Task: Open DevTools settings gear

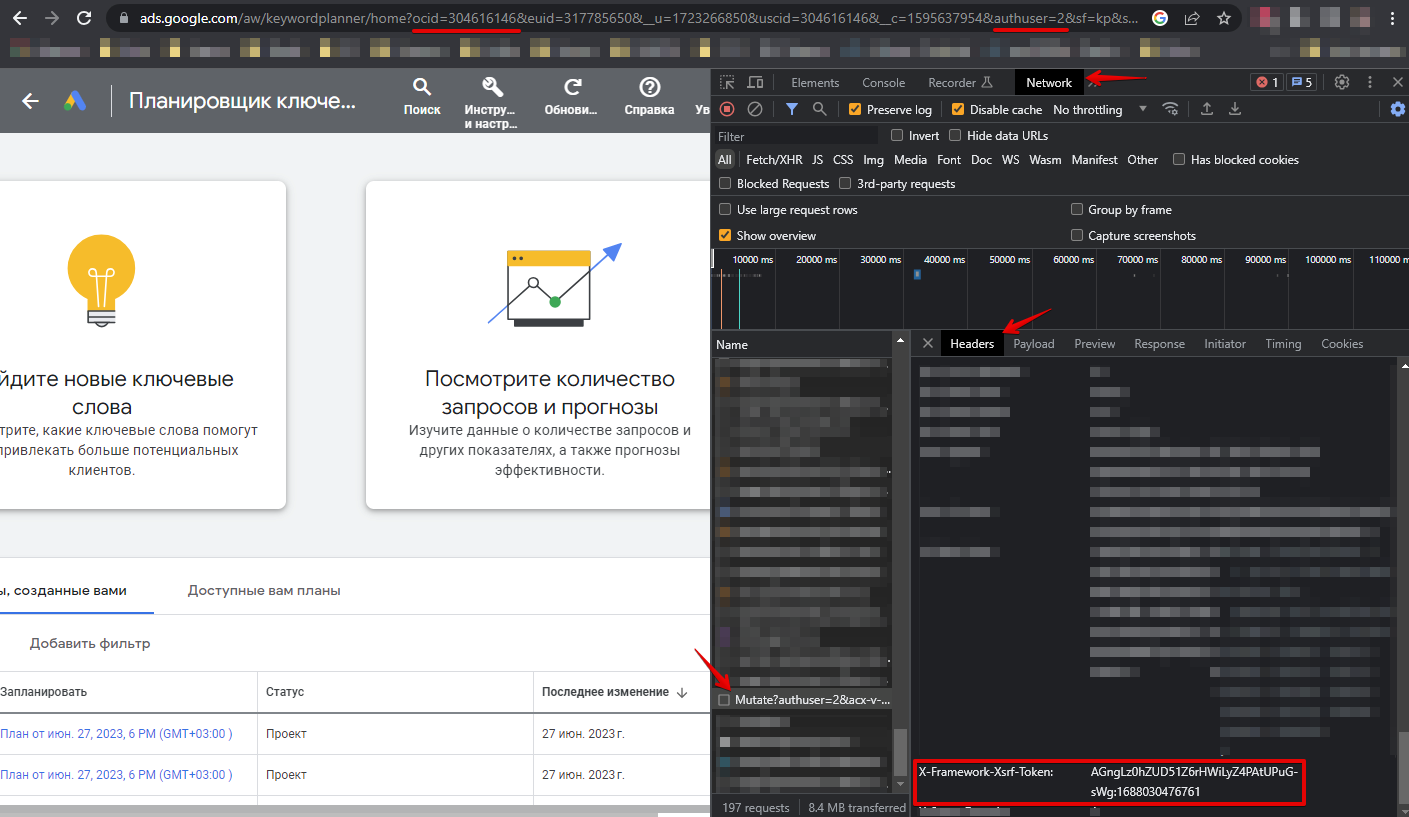Action: click(1342, 83)
